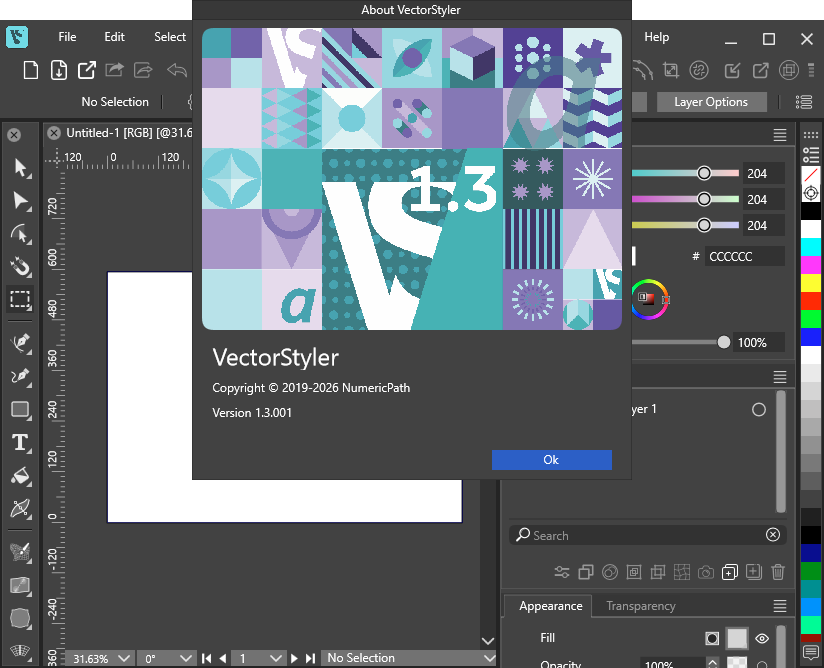Select the direct node selection tool
824x668 pixels.
point(20,201)
